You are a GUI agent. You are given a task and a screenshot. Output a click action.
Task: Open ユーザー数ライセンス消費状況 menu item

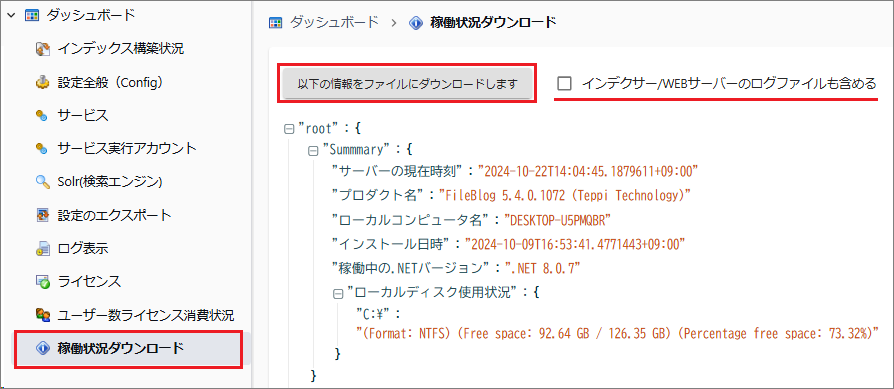coord(145,315)
